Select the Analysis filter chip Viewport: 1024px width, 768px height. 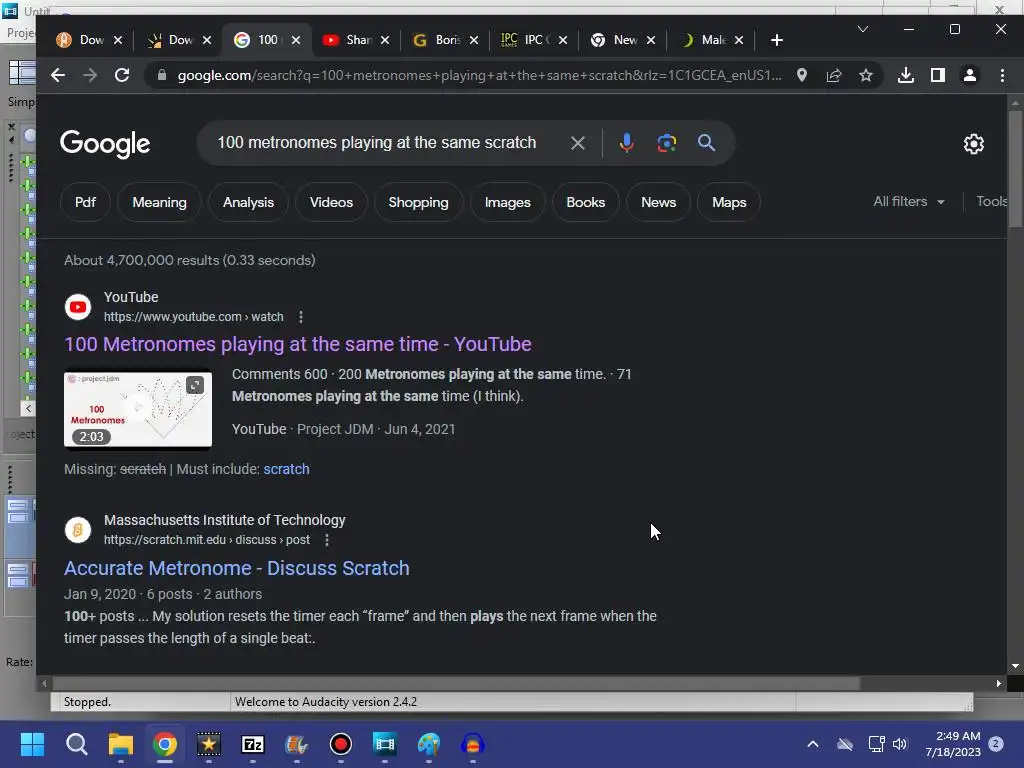coord(248,202)
